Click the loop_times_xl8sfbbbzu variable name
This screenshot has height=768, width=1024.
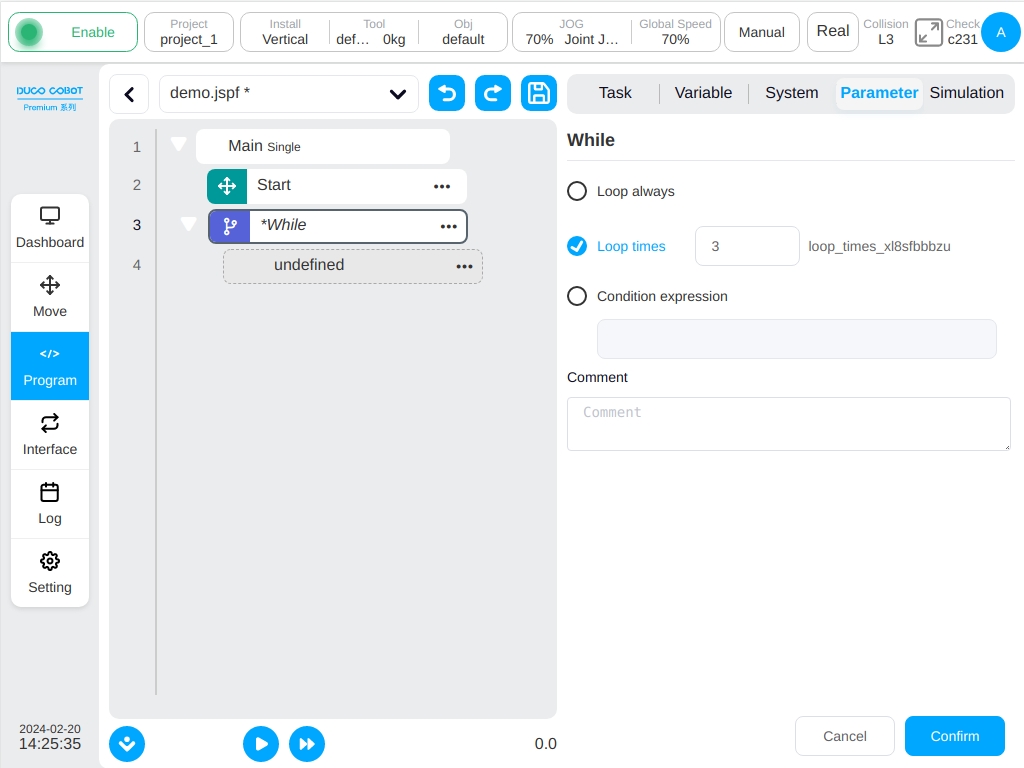coord(879,247)
